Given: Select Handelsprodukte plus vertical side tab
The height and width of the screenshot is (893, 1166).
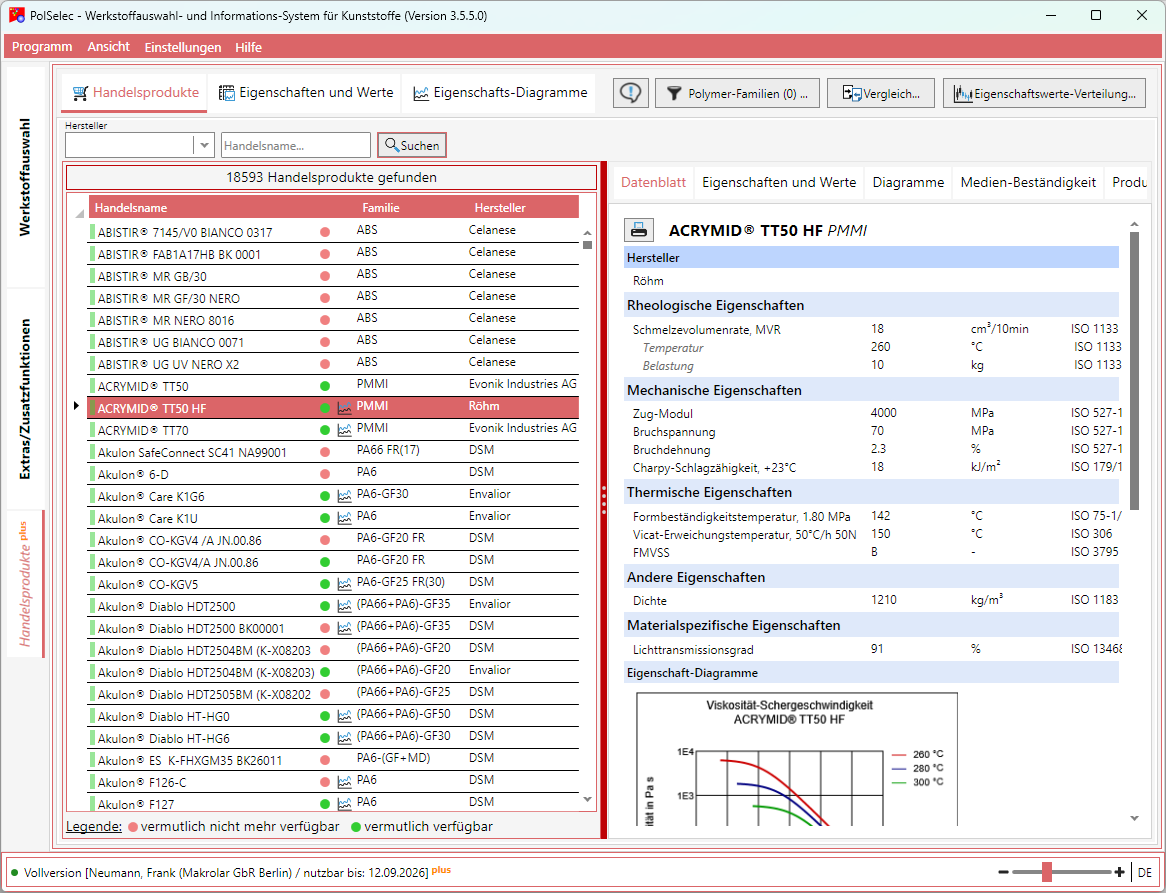Looking at the screenshot, I should [x=26, y=584].
